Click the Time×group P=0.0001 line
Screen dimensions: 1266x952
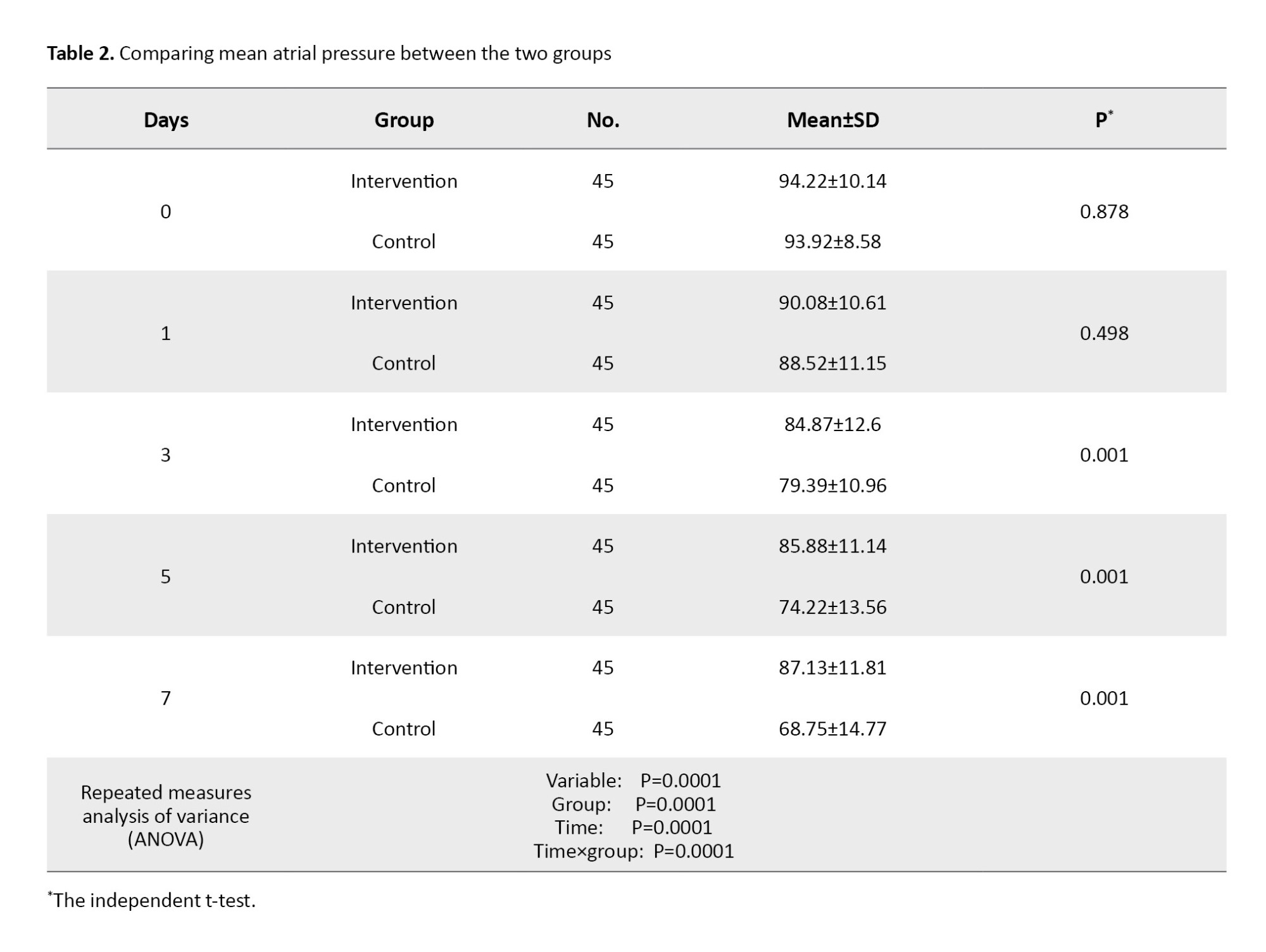click(x=633, y=851)
